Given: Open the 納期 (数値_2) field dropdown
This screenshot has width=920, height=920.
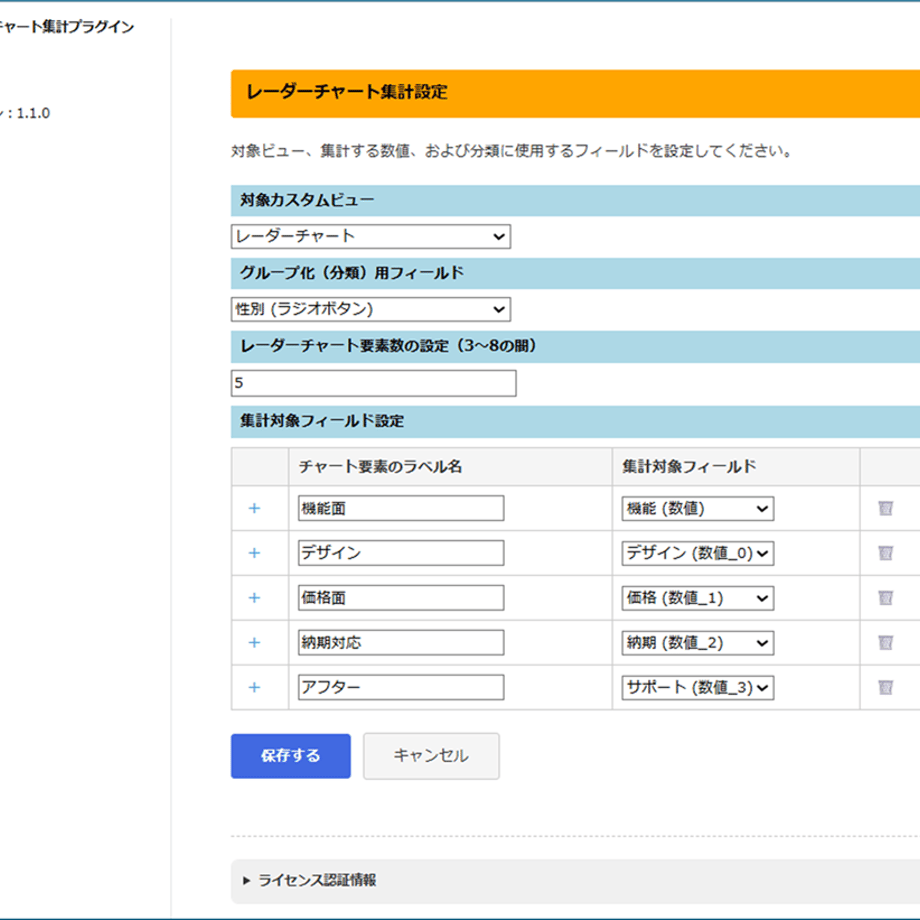Looking at the screenshot, I should click(x=698, y=643).
